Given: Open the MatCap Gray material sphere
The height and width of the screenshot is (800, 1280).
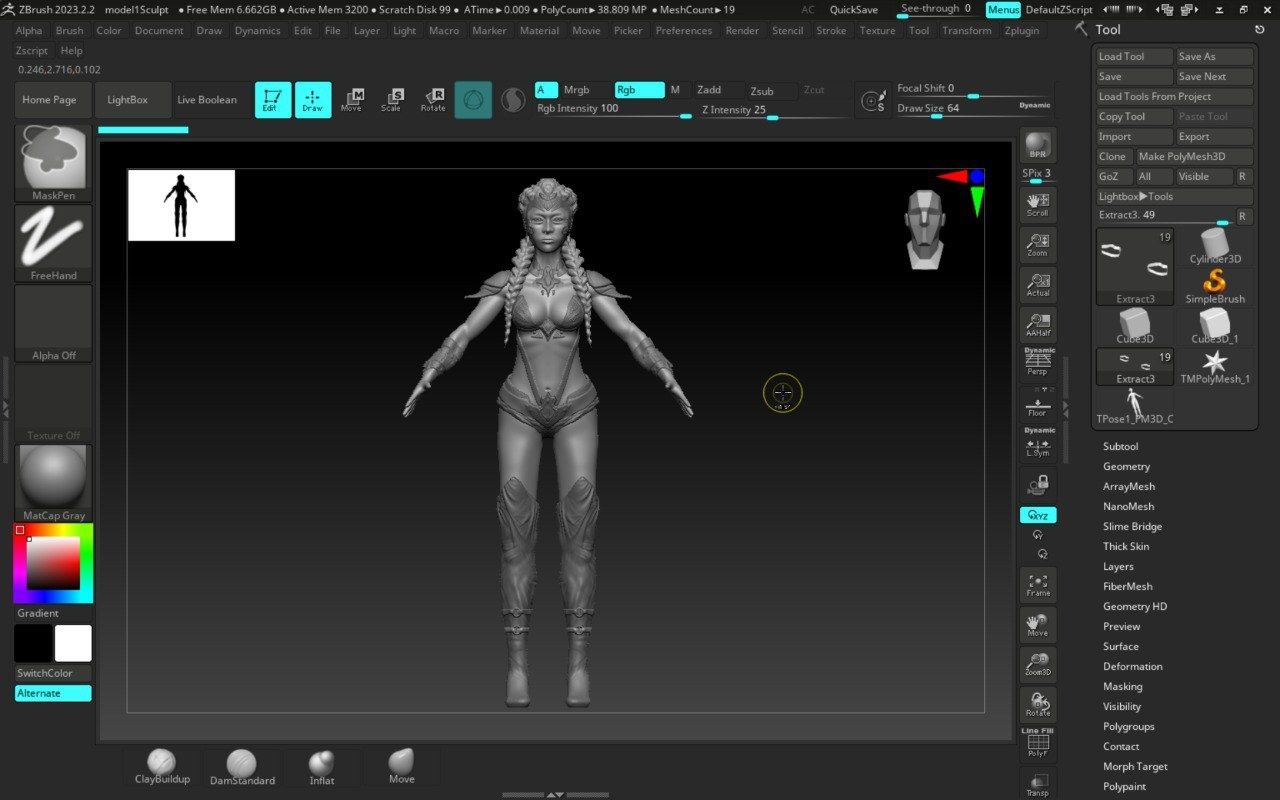Looking at the screenshot, I should pos(54,483).
